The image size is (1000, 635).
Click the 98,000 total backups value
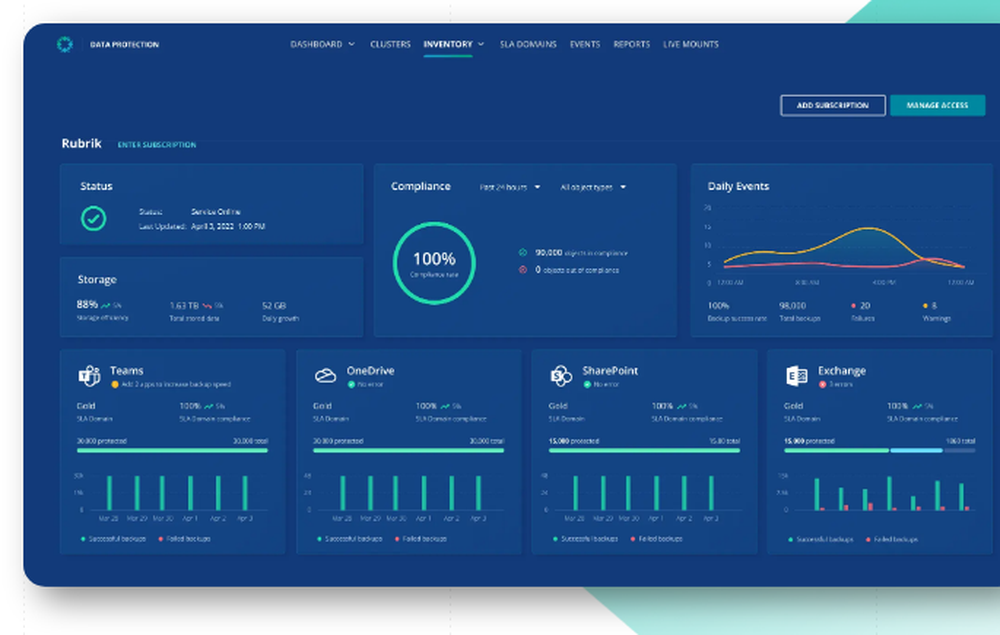(x=793, y=306)
